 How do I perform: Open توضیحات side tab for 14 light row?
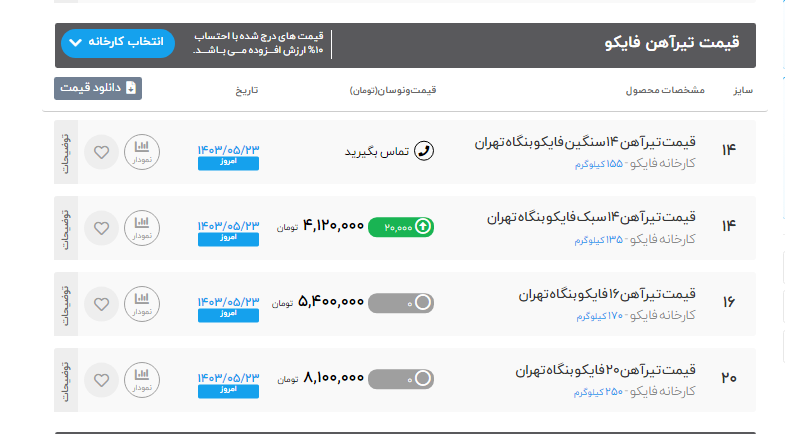[66, 229]
